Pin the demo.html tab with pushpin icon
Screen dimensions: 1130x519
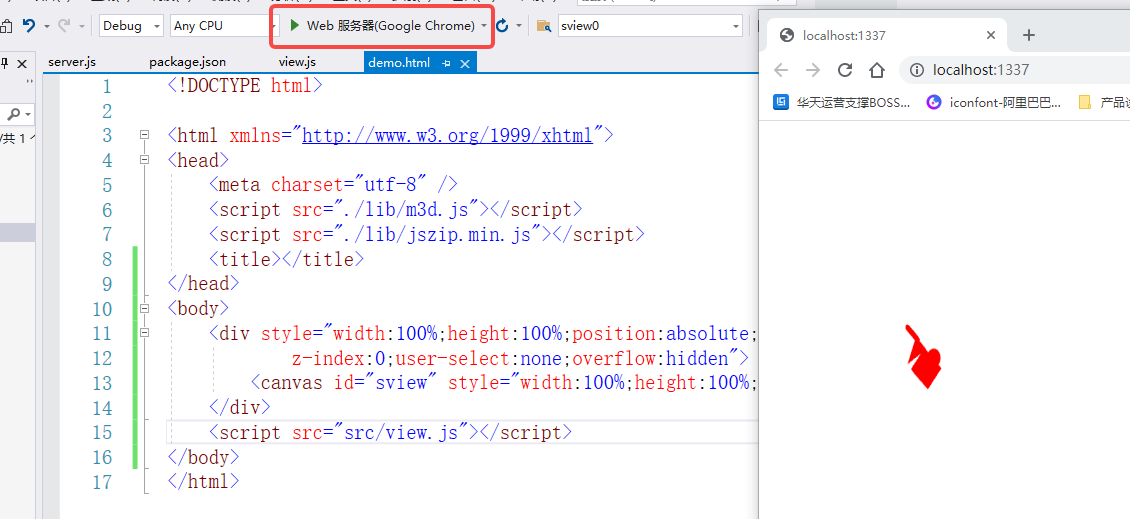pos(446,63)
